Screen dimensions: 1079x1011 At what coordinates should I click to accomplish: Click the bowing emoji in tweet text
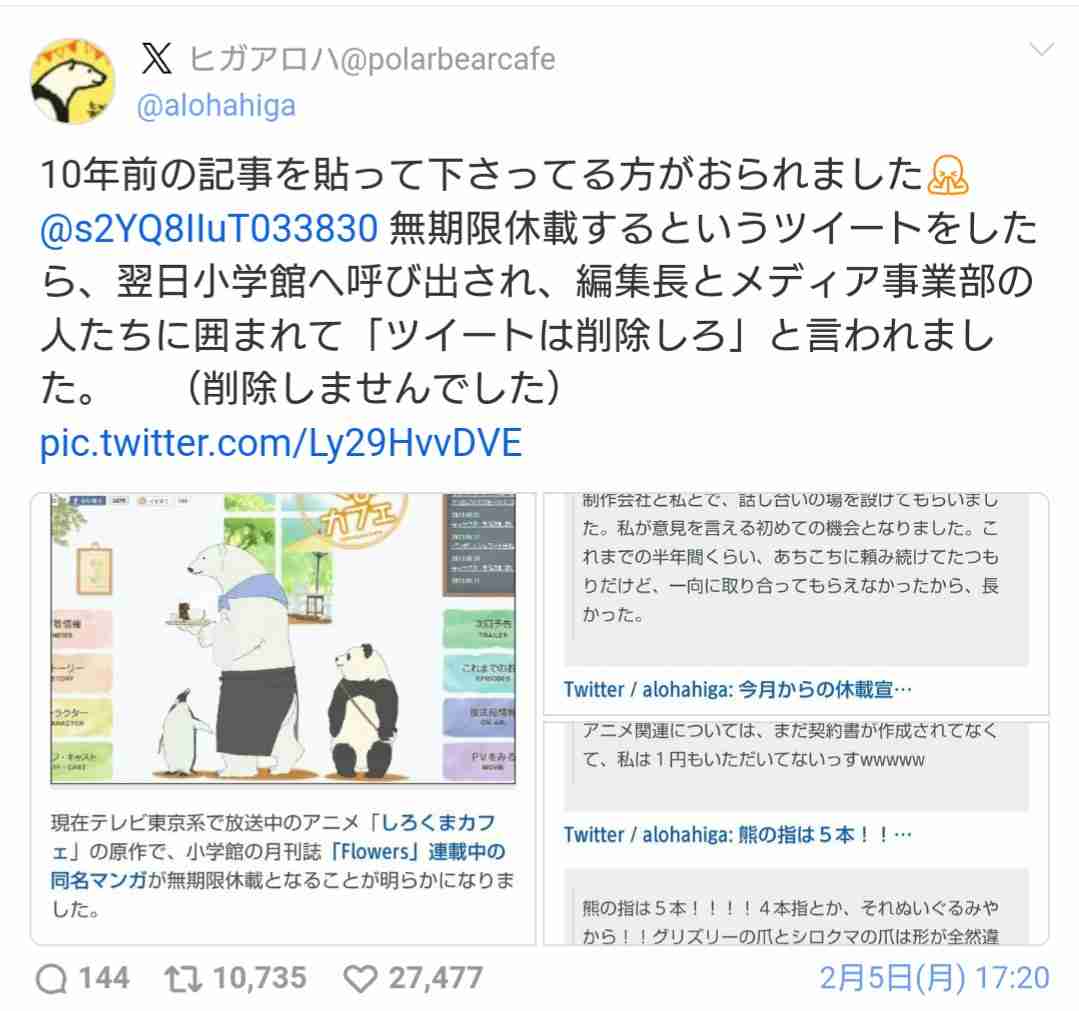(x=948, y=175)
